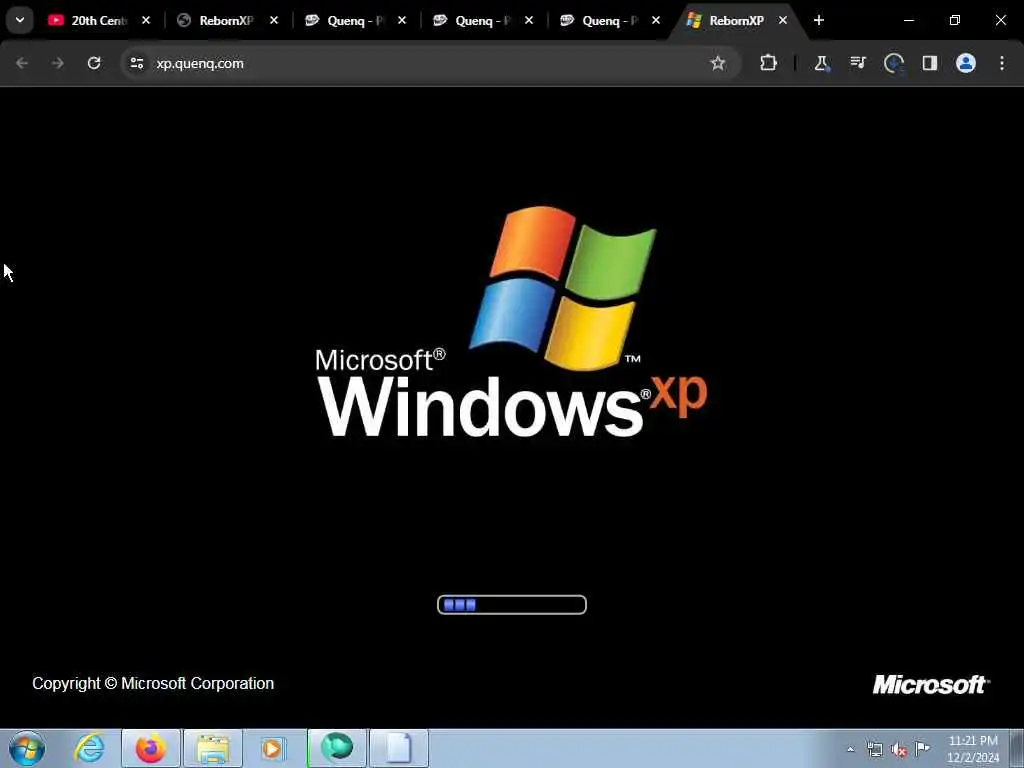Open the clock showing 11:21 PM
This screenshot has height=768, width=1024.
(973, 749)
